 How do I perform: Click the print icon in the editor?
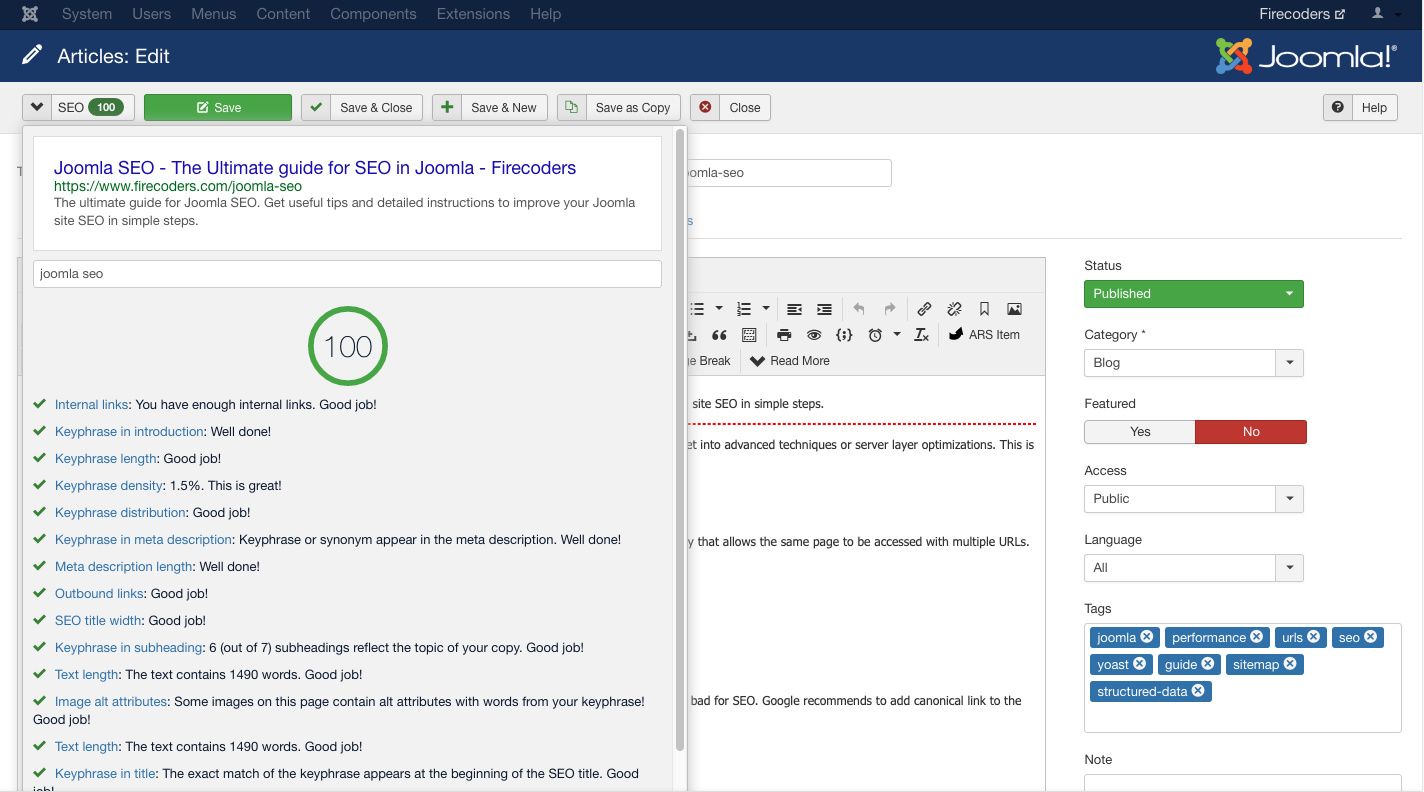(784, 335)
